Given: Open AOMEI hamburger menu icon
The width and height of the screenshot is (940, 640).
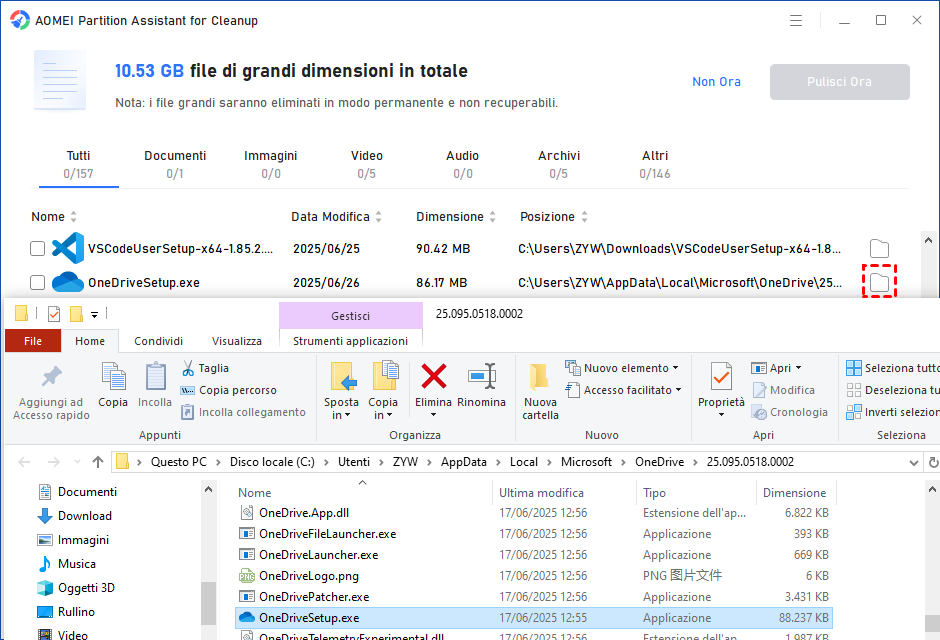Looking at the screenshot, I should click(x=796, y=21).
